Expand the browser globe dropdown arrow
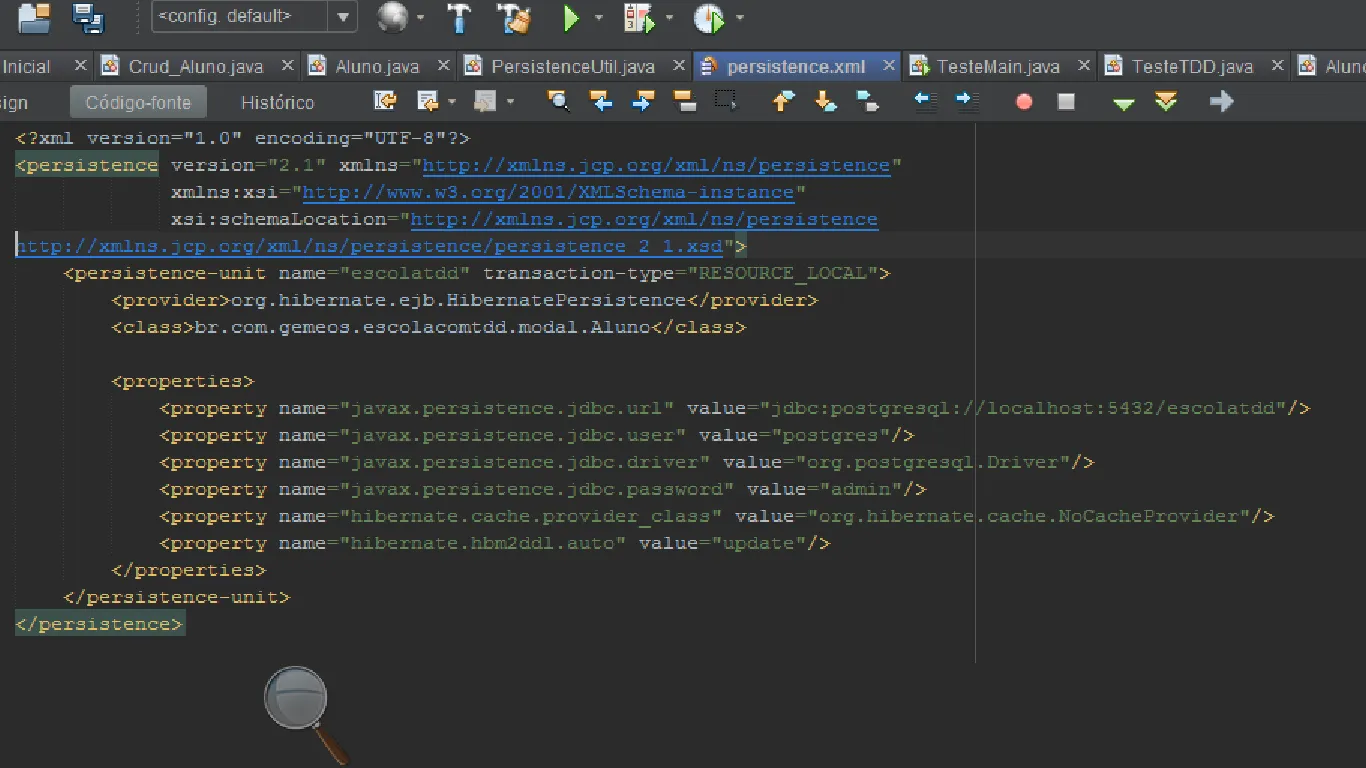Screen dimensions: 1366x768 [x=420, y=17]
